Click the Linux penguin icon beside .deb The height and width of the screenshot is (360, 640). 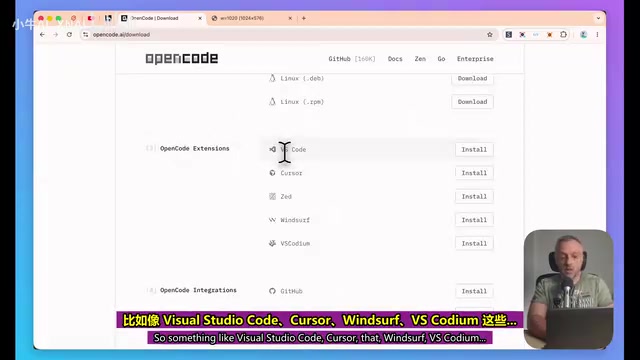272,78
